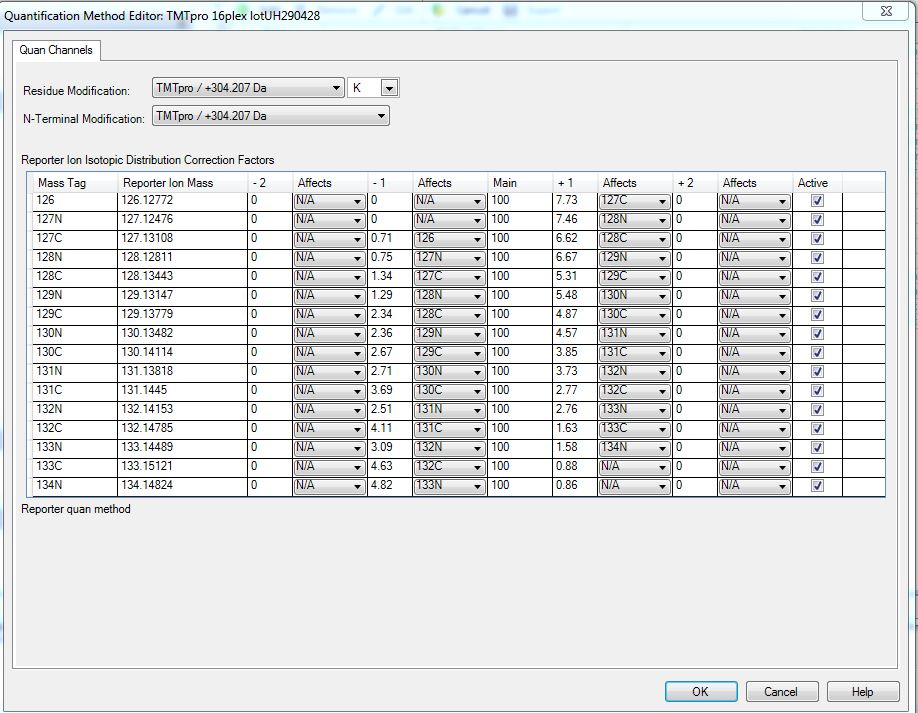Screen dimensions: 918x713
Task: Open +1 Affects dropdown 127C in row 126
Action: point(635,201)
